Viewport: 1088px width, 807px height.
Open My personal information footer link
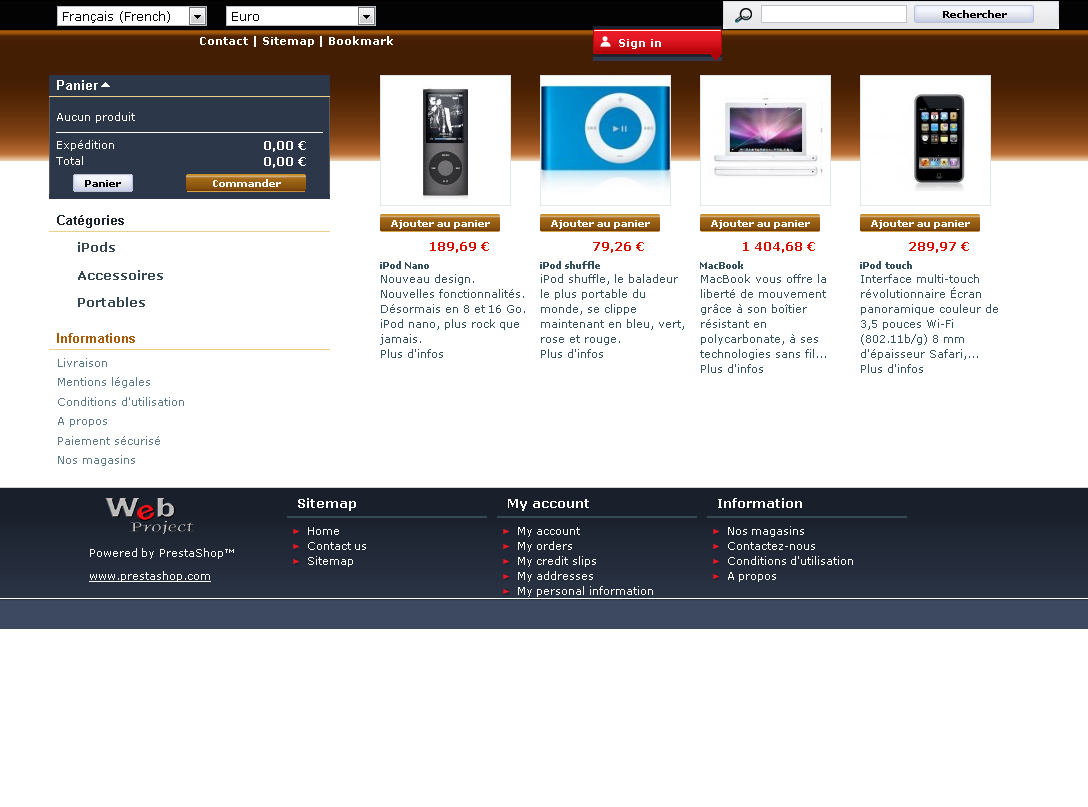point(585,591)
